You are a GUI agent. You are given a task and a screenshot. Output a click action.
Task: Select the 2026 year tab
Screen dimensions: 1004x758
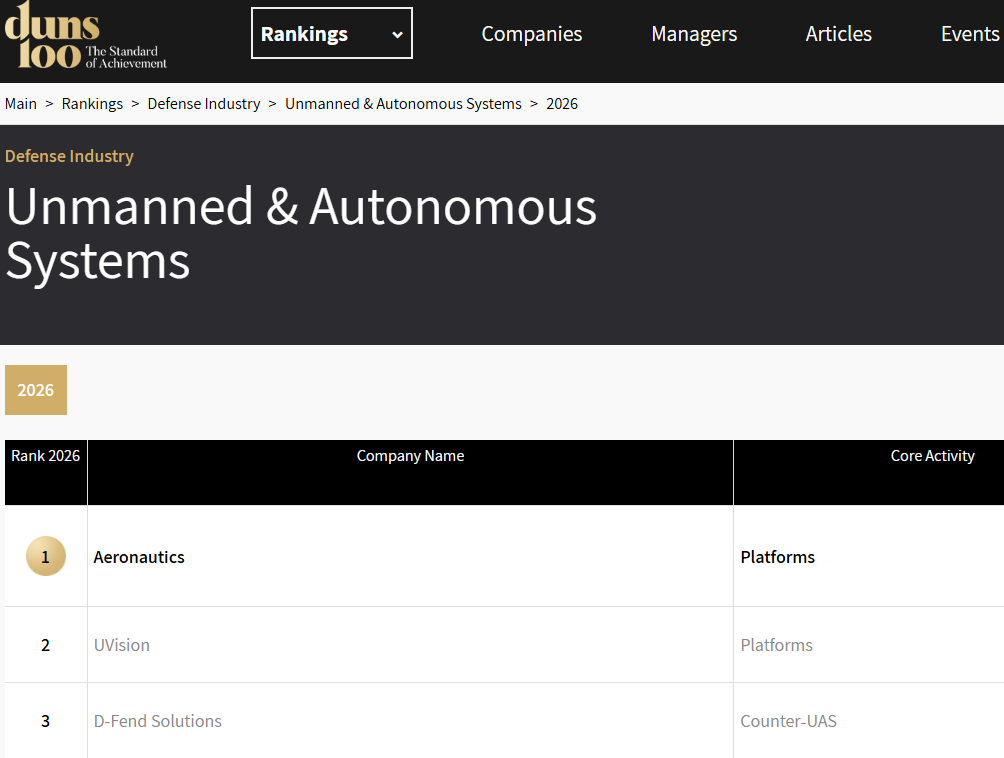click(36, 390)
